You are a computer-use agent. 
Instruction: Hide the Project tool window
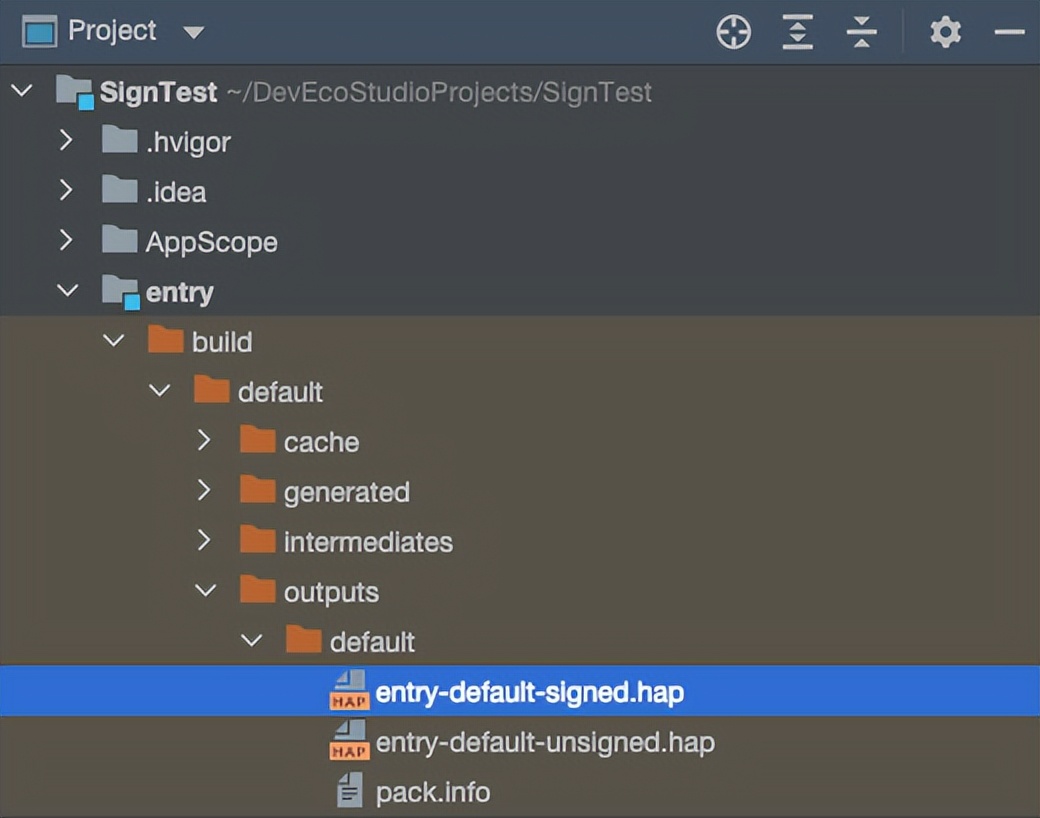tap(1009, 33)
